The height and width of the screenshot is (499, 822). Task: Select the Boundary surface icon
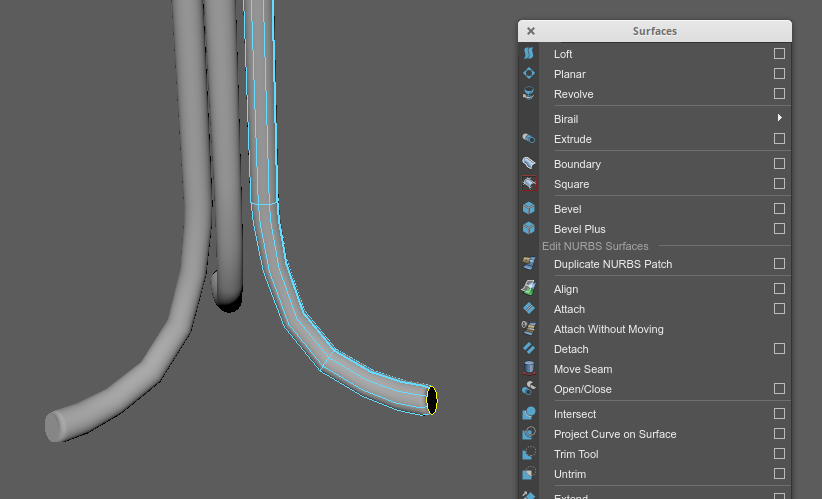point(529,164)
